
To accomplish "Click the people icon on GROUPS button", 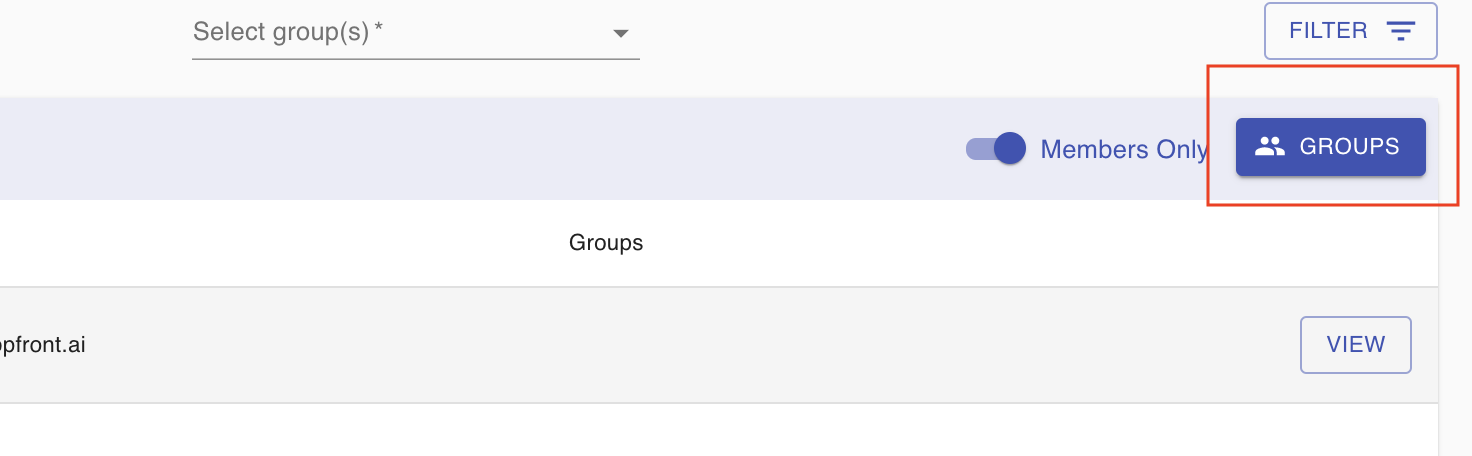I will 1270,147.
